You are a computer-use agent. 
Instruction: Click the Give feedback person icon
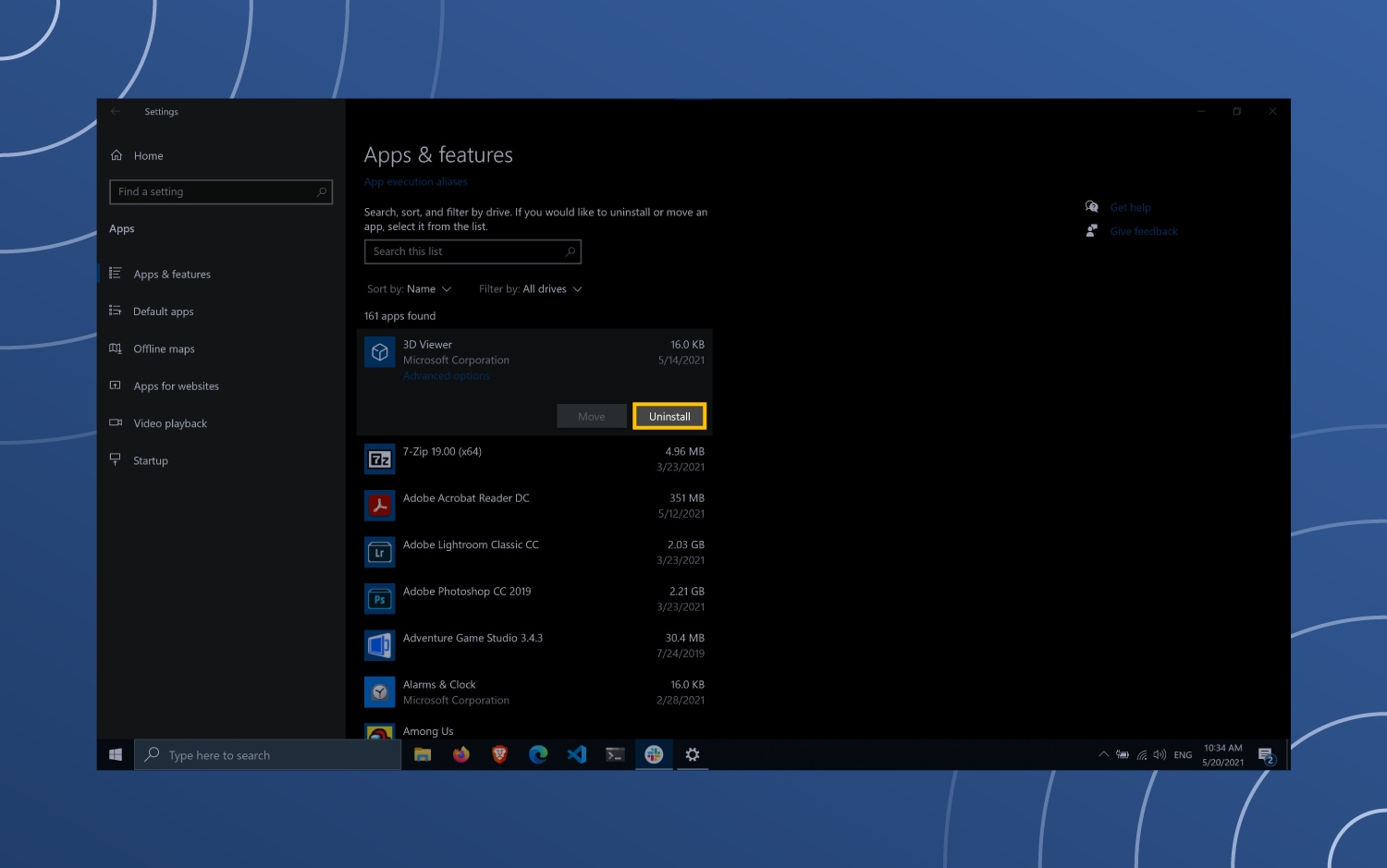[1092, 231]
